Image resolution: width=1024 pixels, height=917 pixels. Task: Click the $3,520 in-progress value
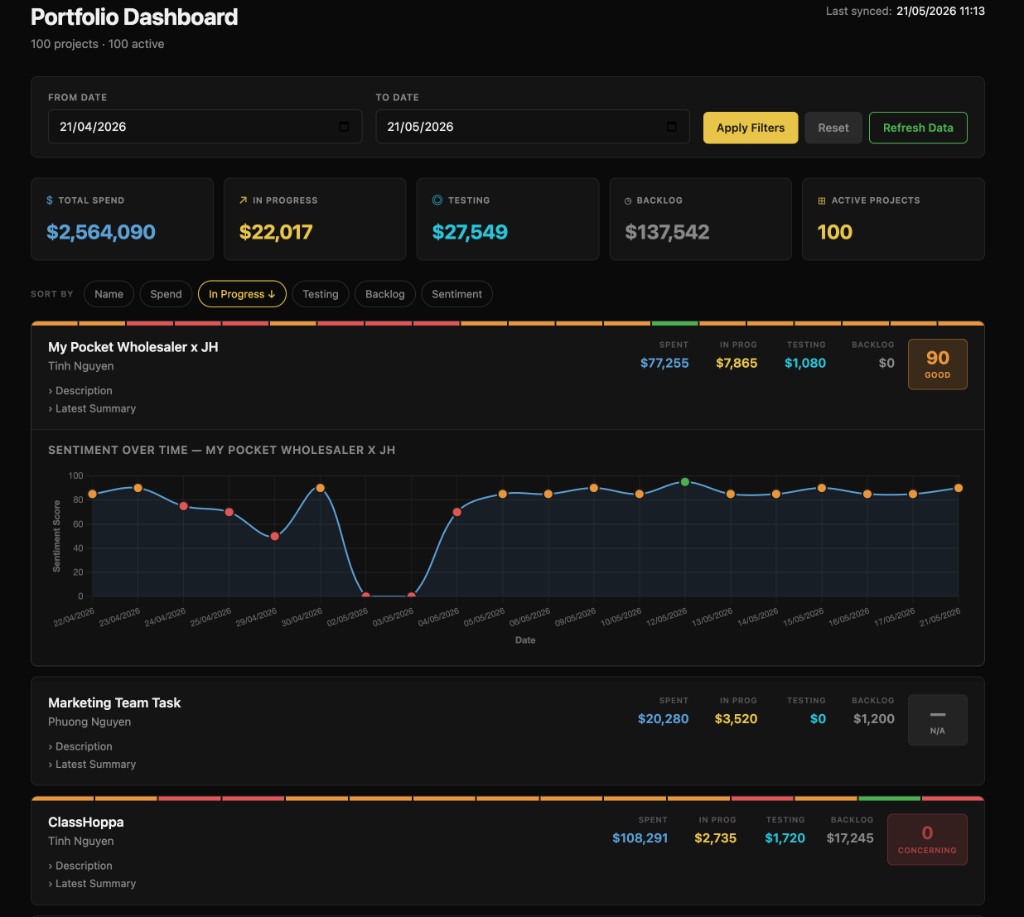(736, 719)
